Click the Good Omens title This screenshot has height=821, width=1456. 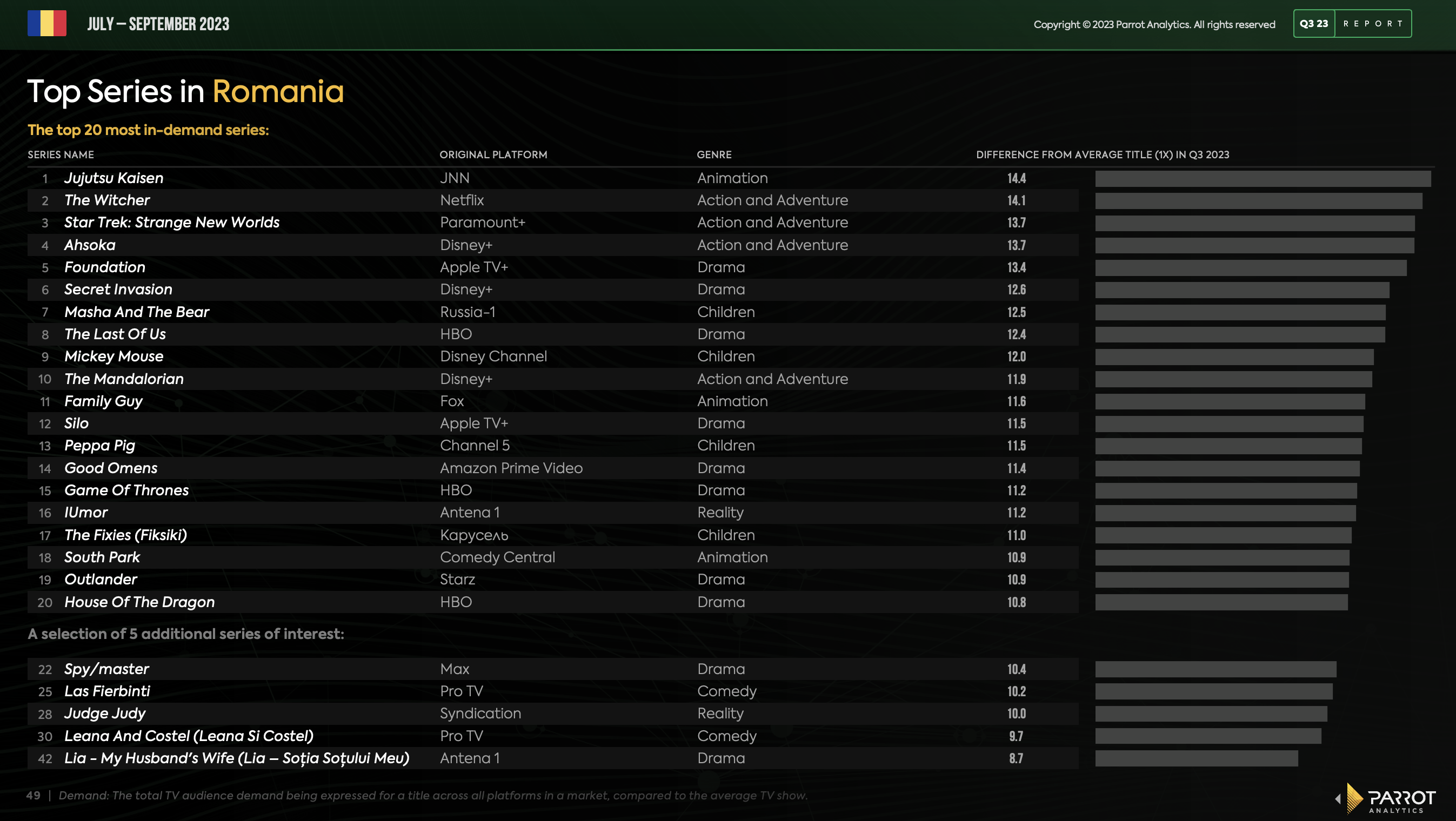(111, 468)
